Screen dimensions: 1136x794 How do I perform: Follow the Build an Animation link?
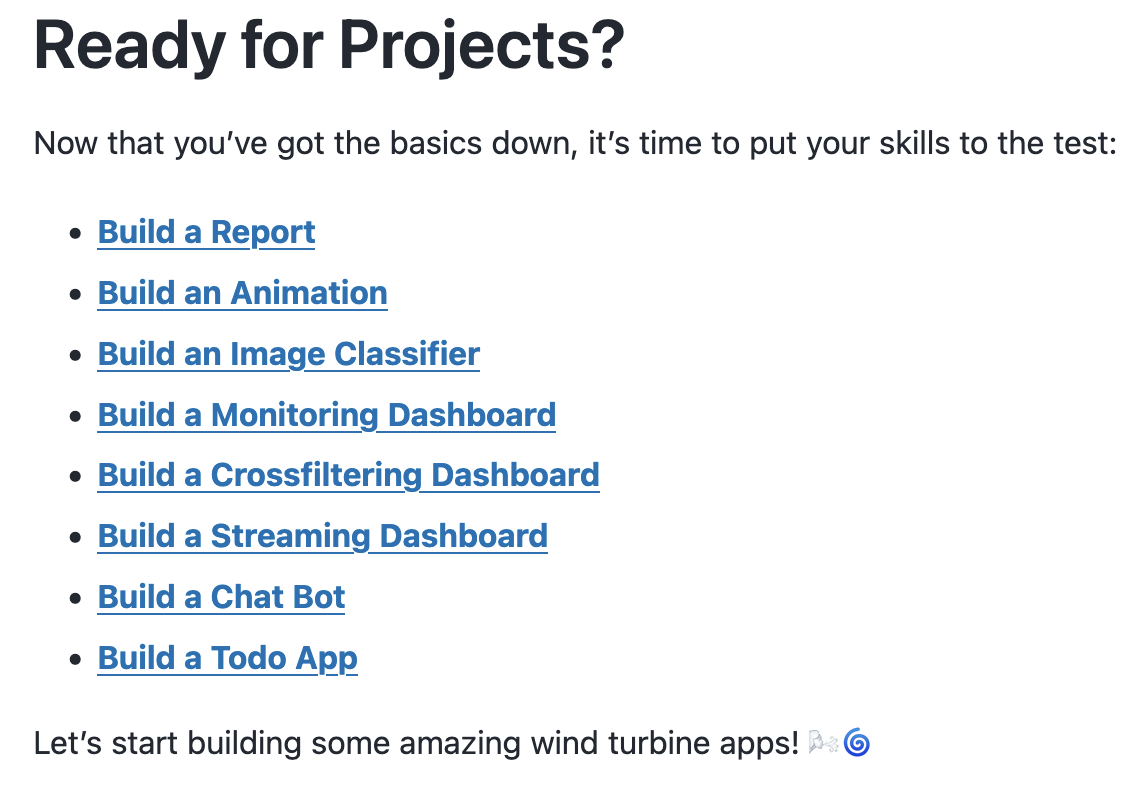pos(242,293)
